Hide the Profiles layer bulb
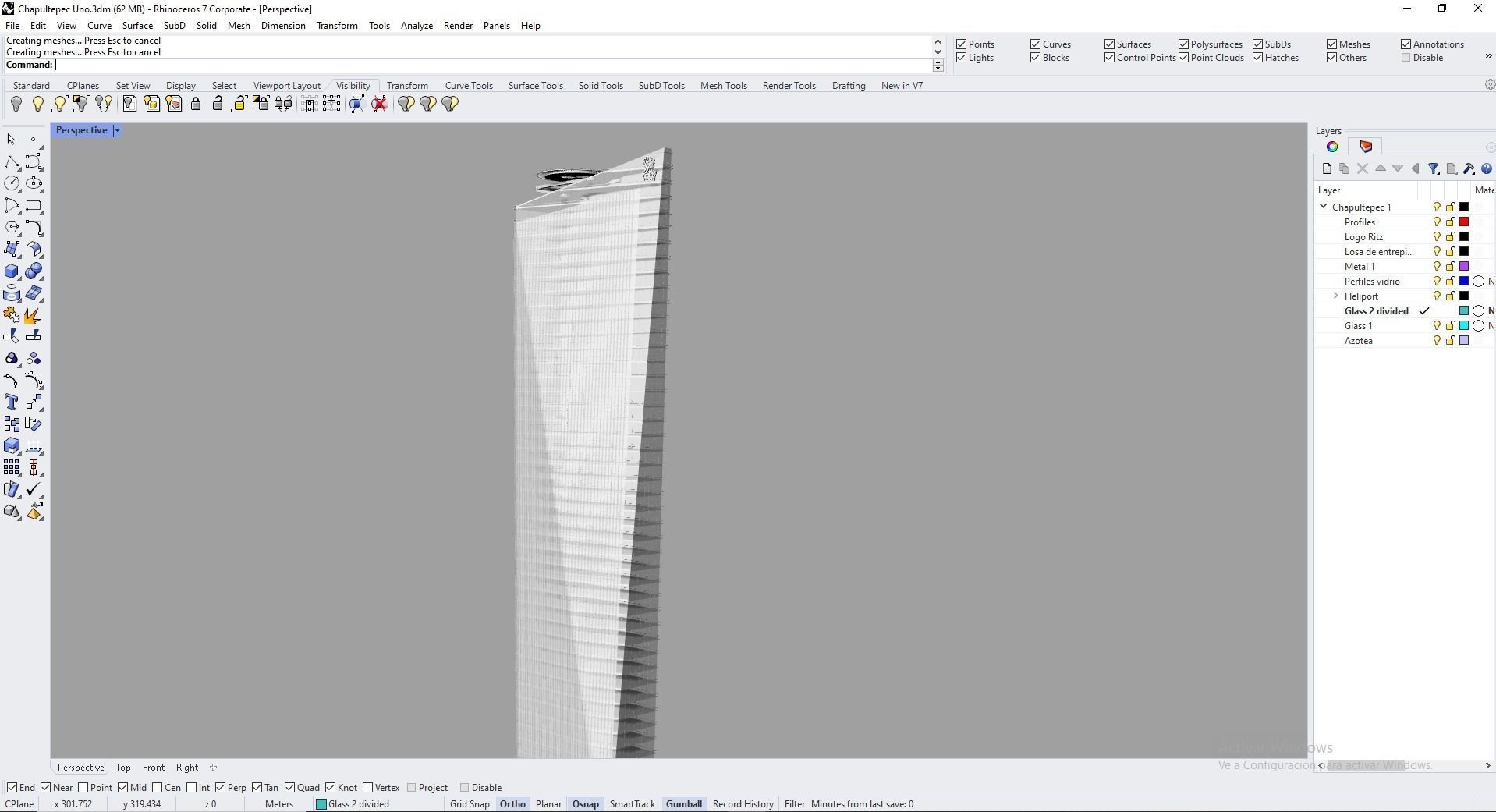The image size is (1496, 812). point(1437,222)
